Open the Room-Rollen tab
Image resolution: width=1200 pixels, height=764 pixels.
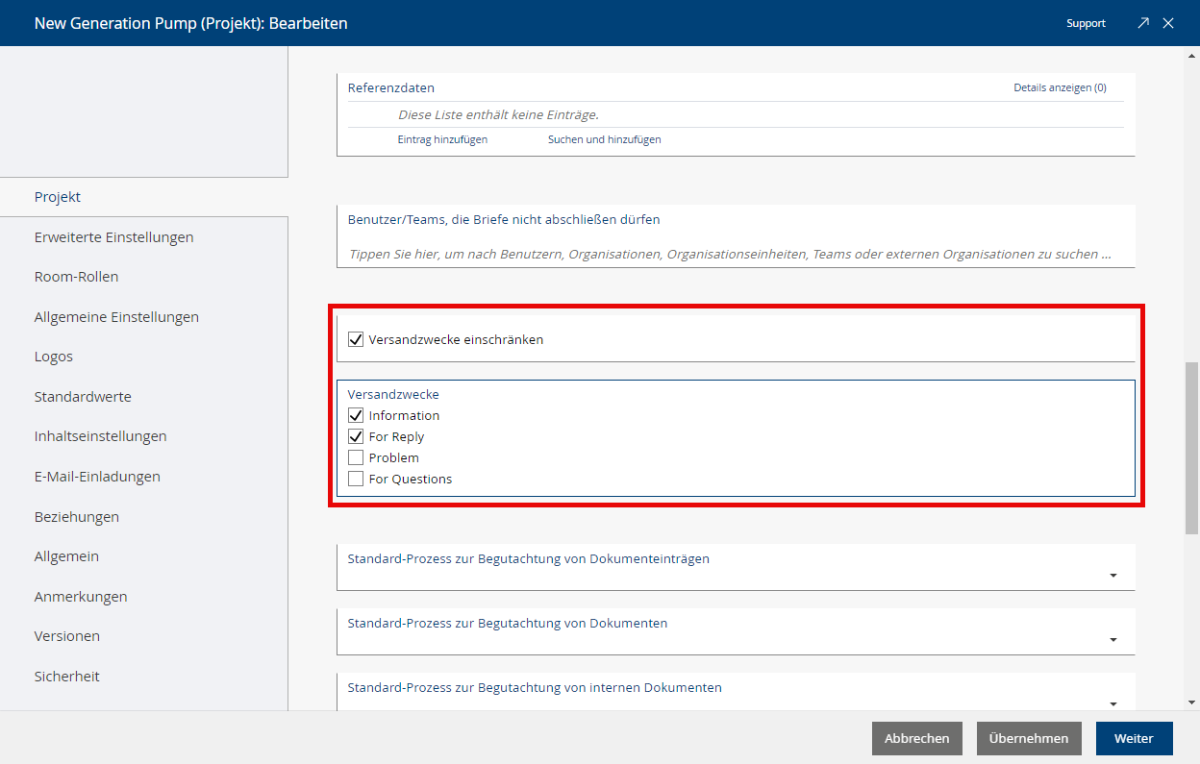76,277
